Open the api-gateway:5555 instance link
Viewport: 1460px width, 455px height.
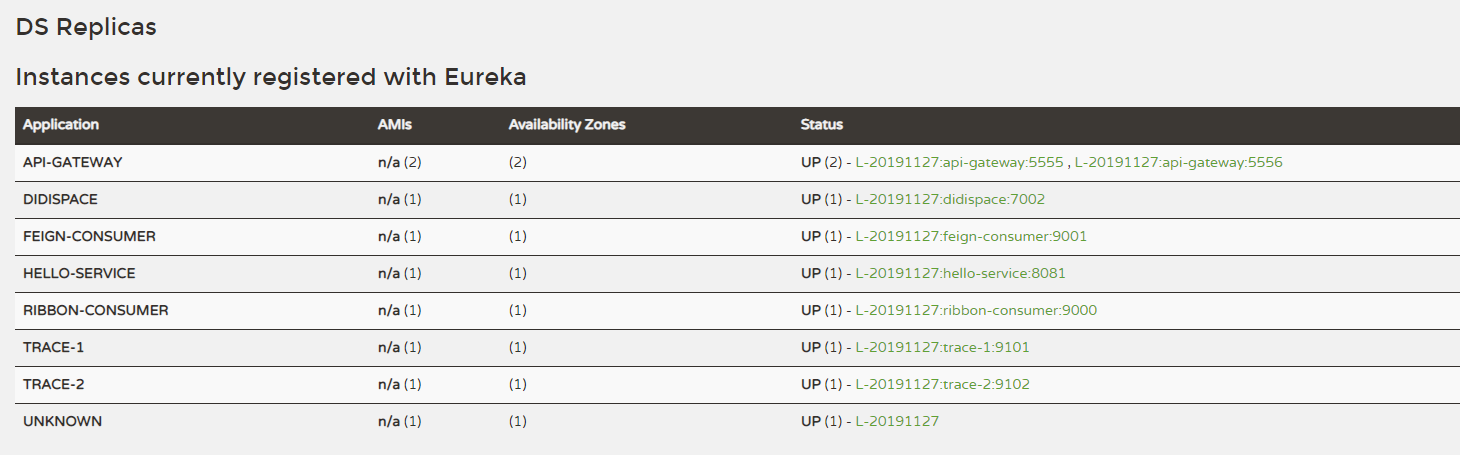[x=959, y=162]
